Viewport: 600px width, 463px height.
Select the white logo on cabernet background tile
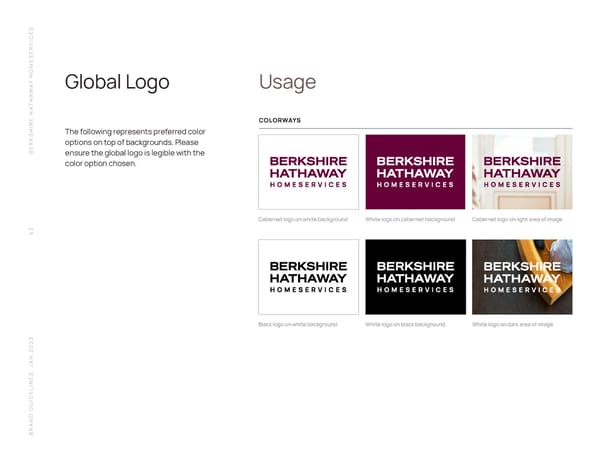[x=415, y=171]
